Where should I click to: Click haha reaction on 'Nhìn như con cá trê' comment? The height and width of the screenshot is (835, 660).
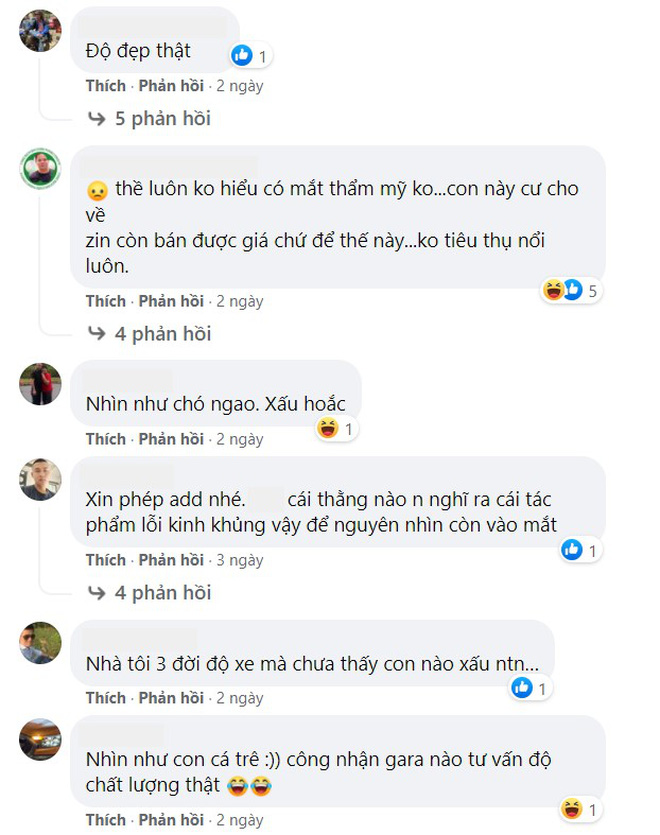coord(572,809)
